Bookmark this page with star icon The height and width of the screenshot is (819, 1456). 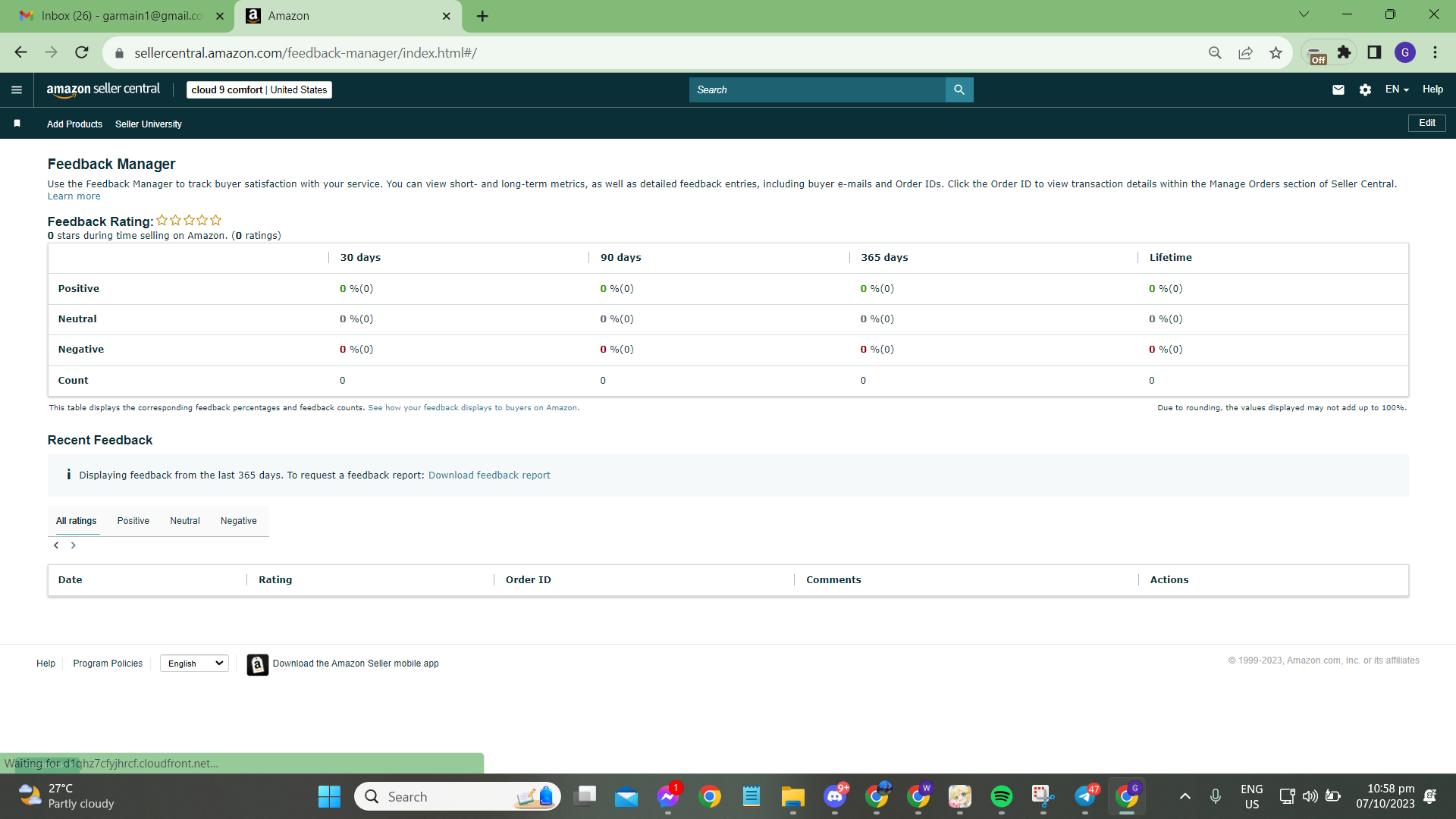[x=1276, y=52]
